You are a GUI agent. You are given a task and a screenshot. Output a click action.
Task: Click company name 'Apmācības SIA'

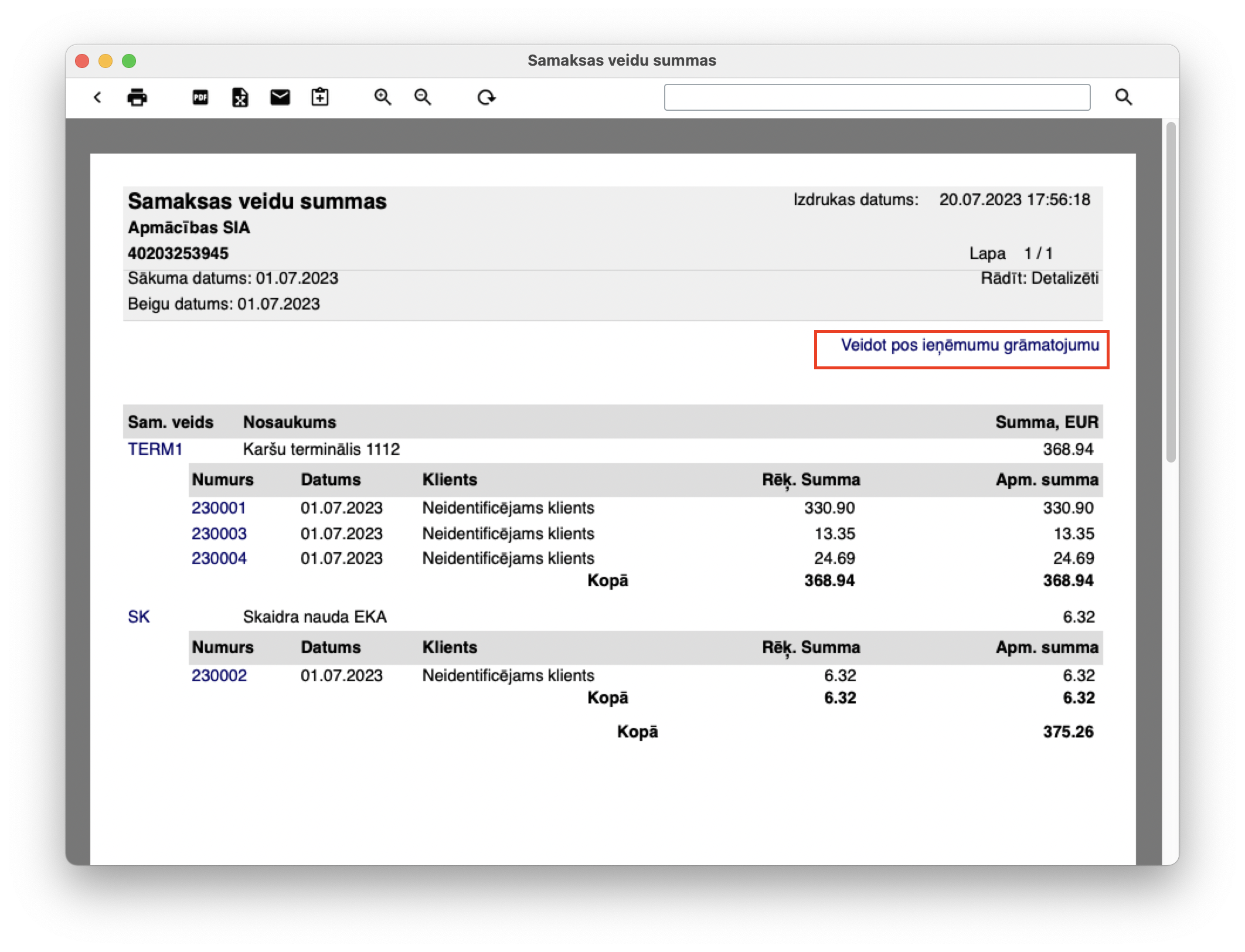tap(189, 227)
